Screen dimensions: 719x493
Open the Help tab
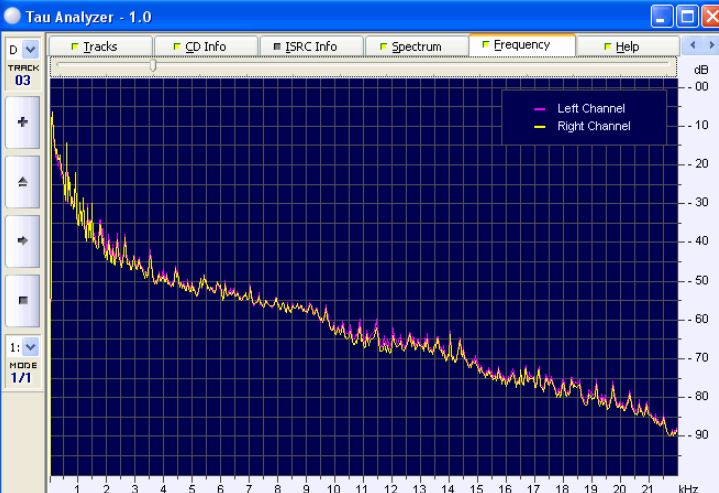(x=627, y=47)
